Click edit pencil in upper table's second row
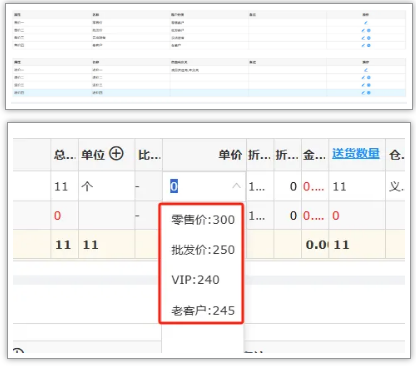Image resolution: width=416 pixels, height=371 pixels. pyautogui.click(x=363, y=30)
